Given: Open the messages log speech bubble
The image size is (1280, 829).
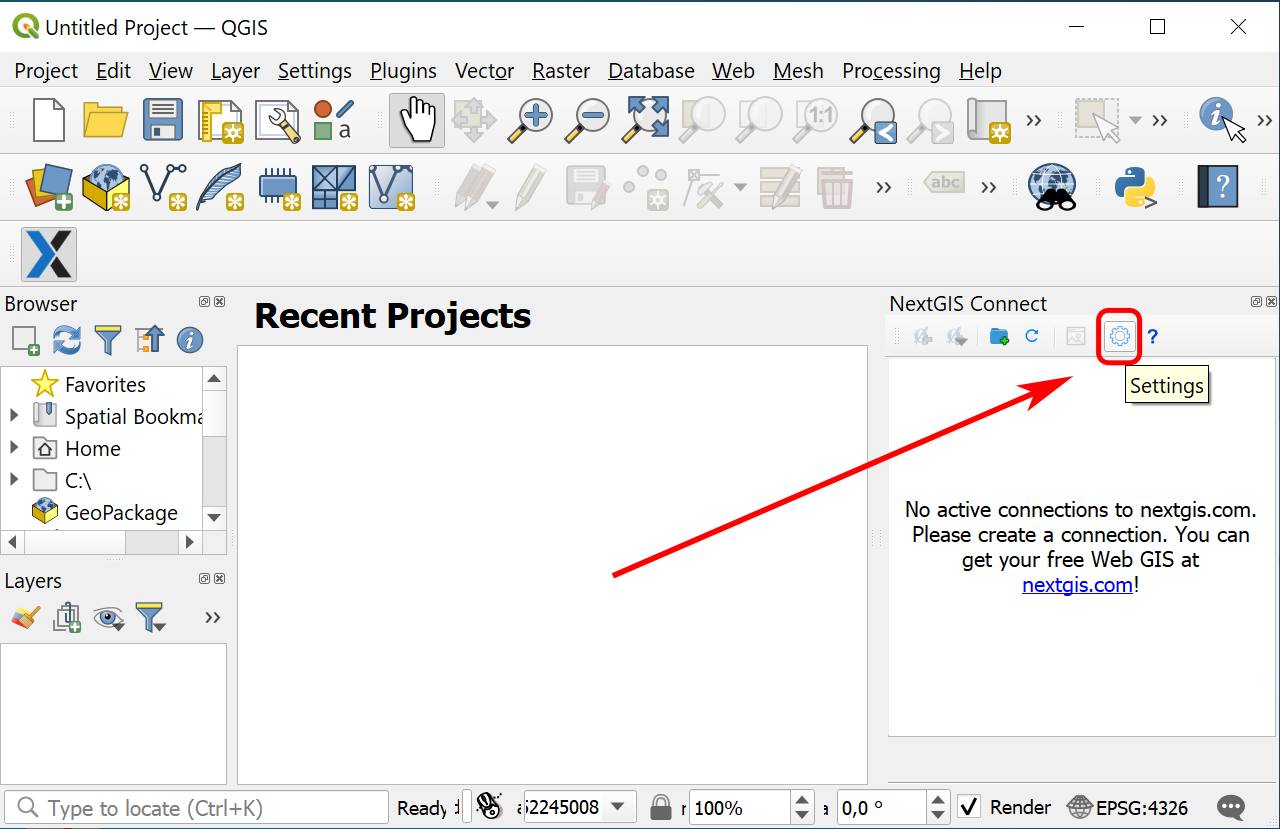Looking at the screenshot, I should pos(1231,807).
